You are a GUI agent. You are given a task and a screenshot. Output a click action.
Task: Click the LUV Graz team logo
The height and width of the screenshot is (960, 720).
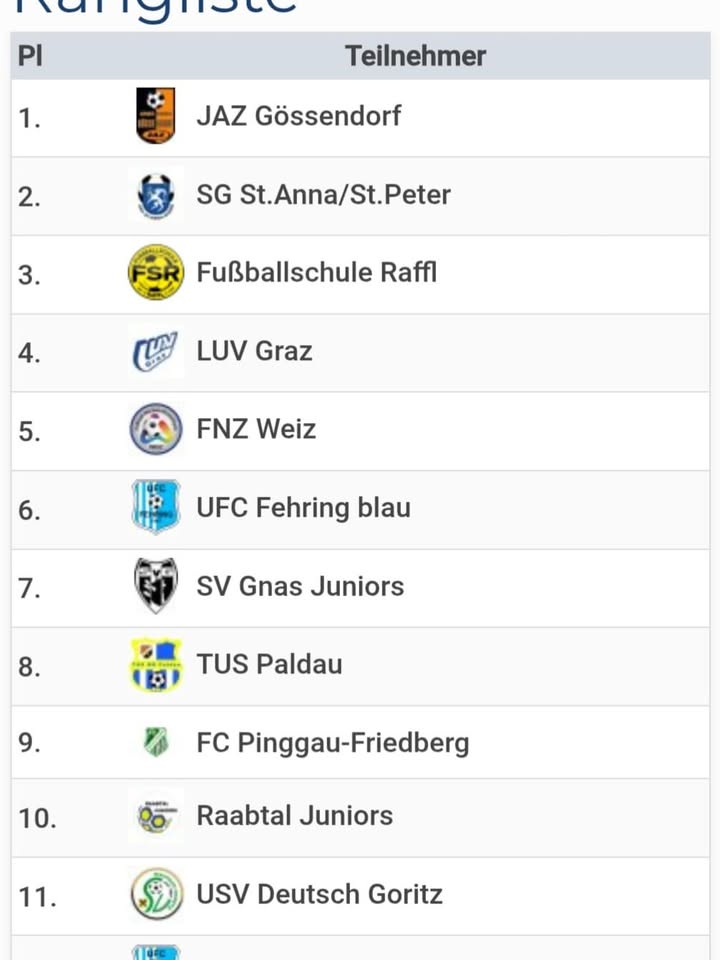pos(155,351)
